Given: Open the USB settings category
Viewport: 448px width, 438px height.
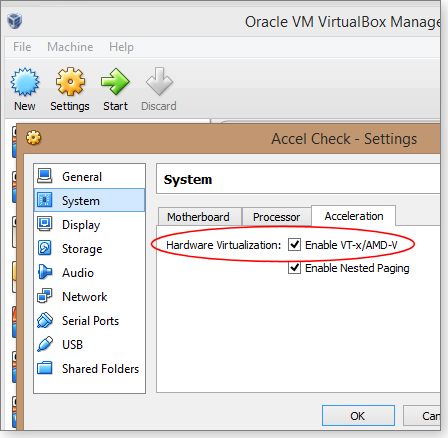Looking at the screenshot, I should tap(89, 345).
